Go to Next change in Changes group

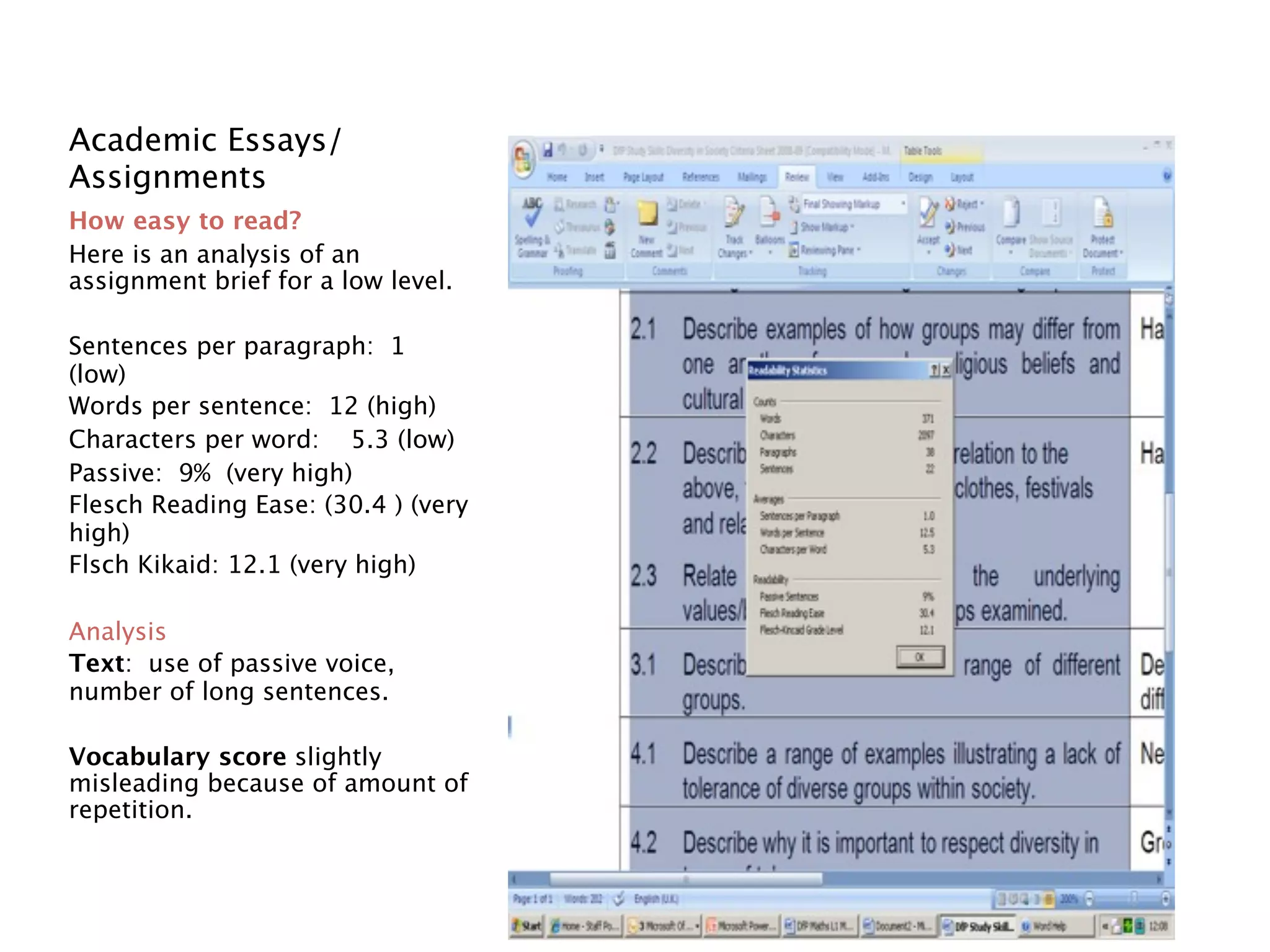click(x=959, y=250)
